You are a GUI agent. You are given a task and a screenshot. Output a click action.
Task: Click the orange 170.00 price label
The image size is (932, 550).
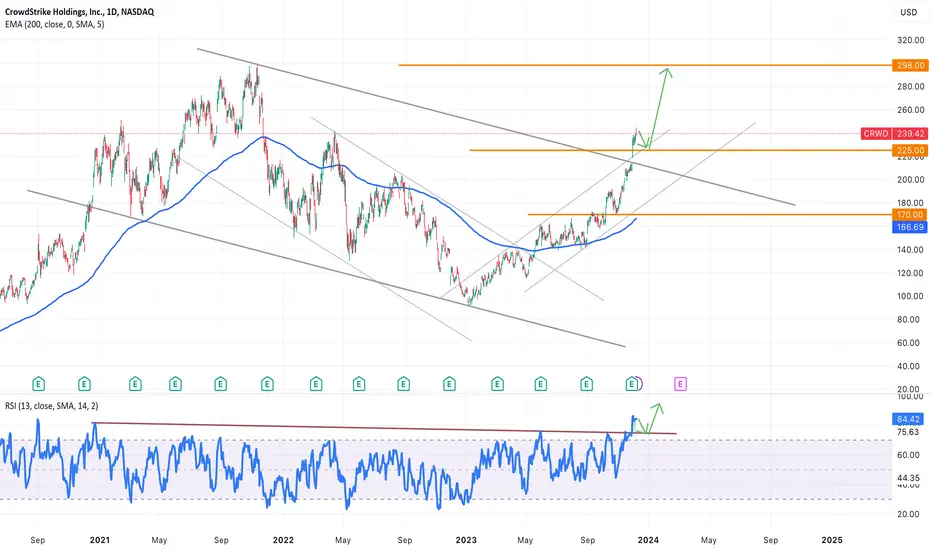[909, 215]
